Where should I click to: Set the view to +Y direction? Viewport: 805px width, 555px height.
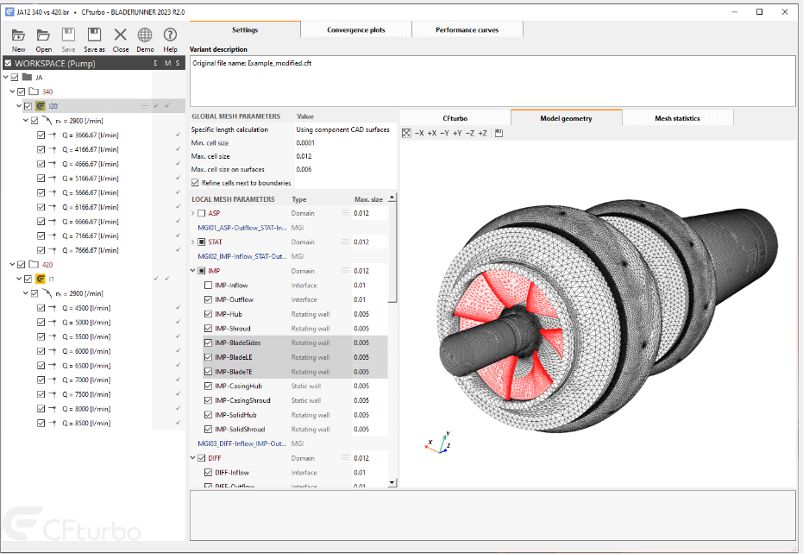(x=457, y=133)
